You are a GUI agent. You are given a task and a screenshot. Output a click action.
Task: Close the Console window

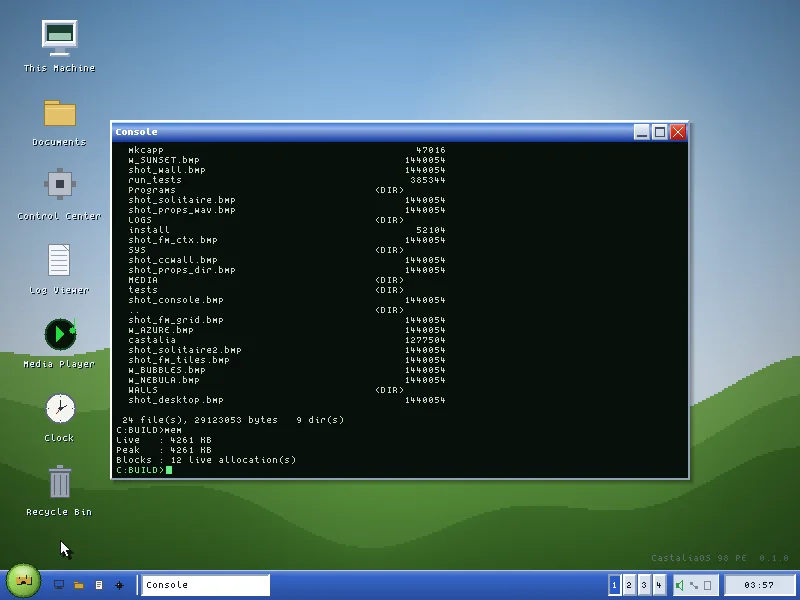click(x=678, y=132)
